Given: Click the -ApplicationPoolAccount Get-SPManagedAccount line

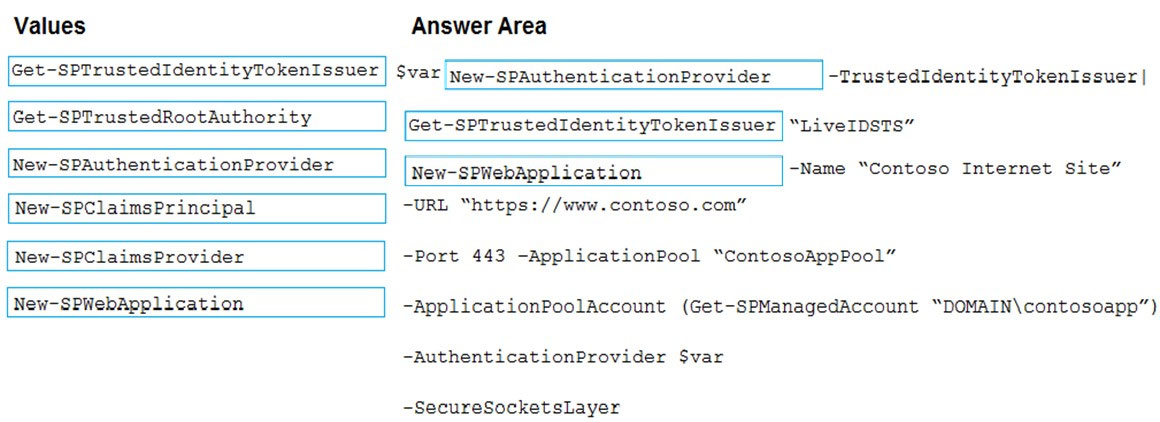Looking at the screenshot, I should pos(780,307).
